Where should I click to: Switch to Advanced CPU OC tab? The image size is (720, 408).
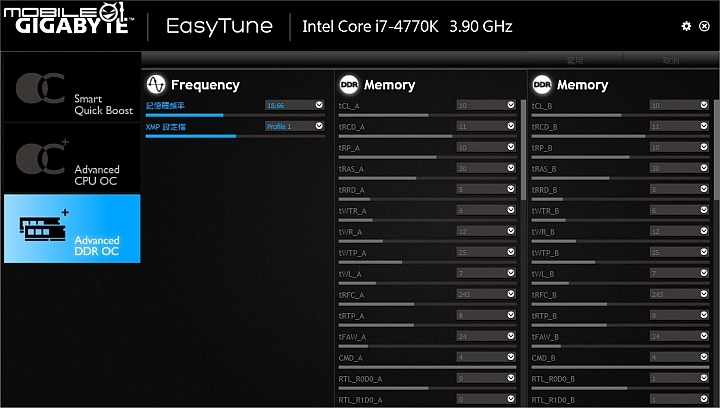pyautogui.click(x=72, y=158)
